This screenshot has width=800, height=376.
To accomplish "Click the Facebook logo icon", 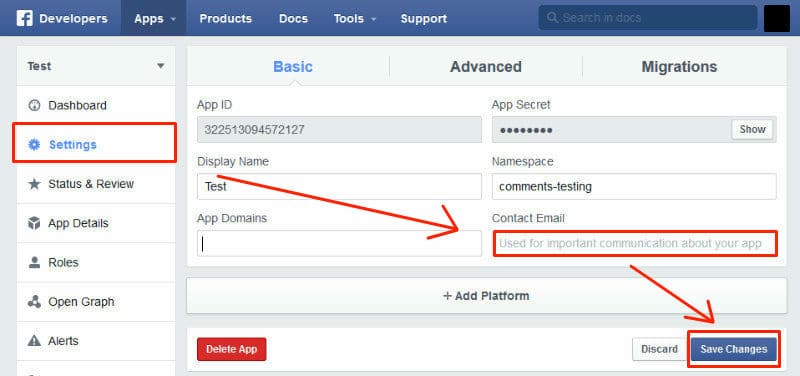I will pyautogui.click(x=24, y=18).
